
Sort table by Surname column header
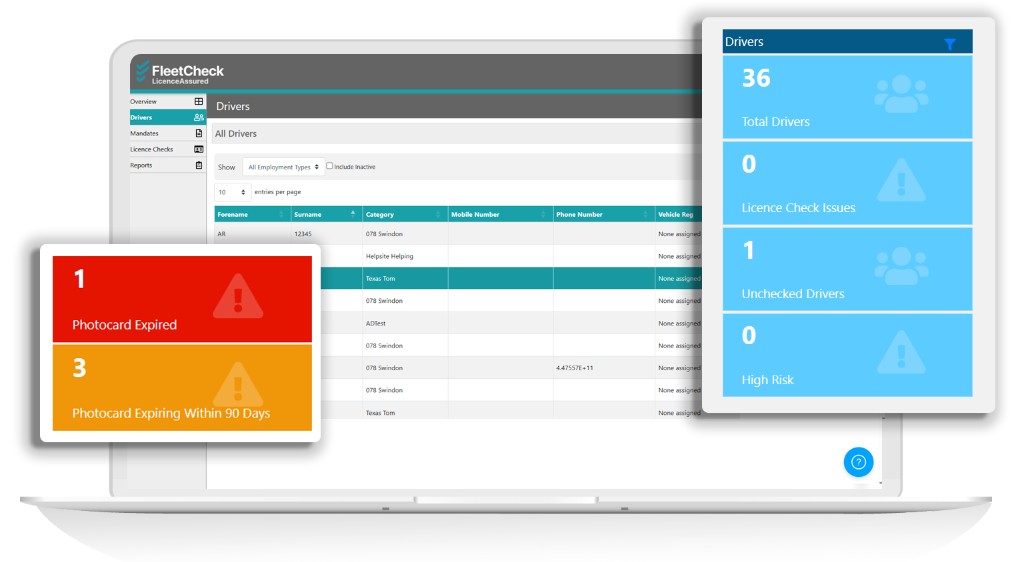coord(324,214)
